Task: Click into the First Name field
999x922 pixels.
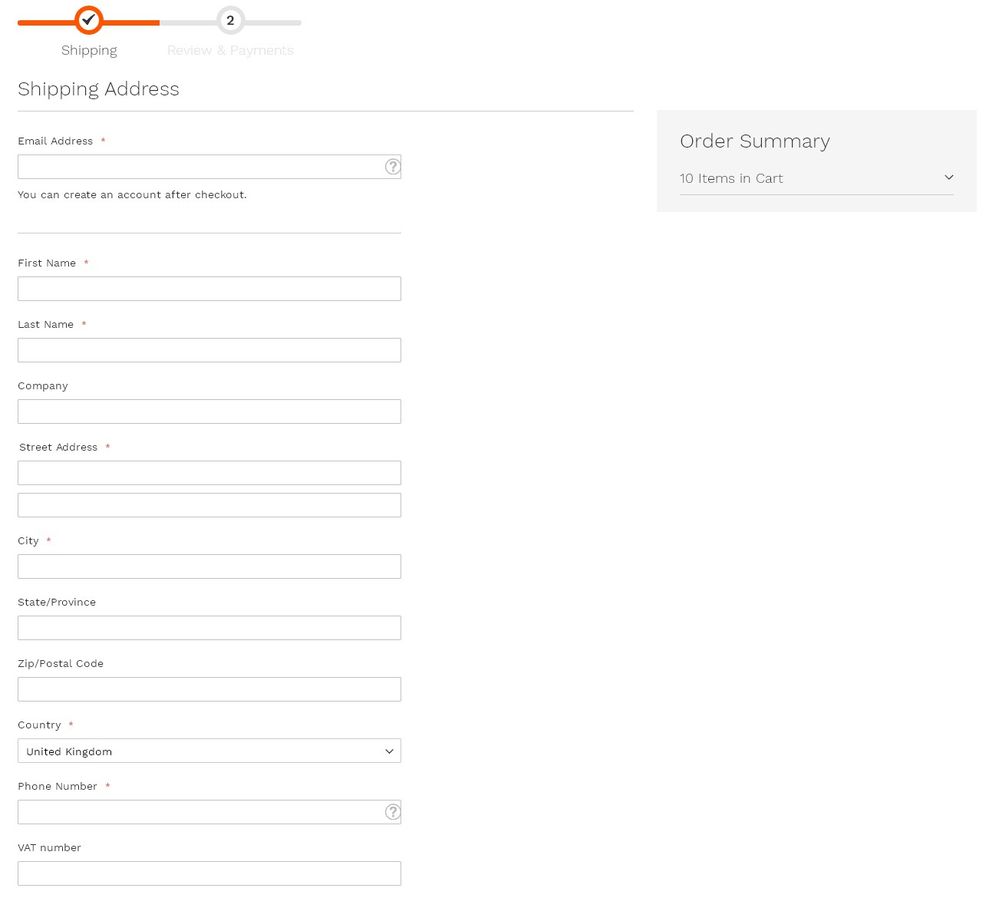Action: pyautogui.click(x=209, y=289)
